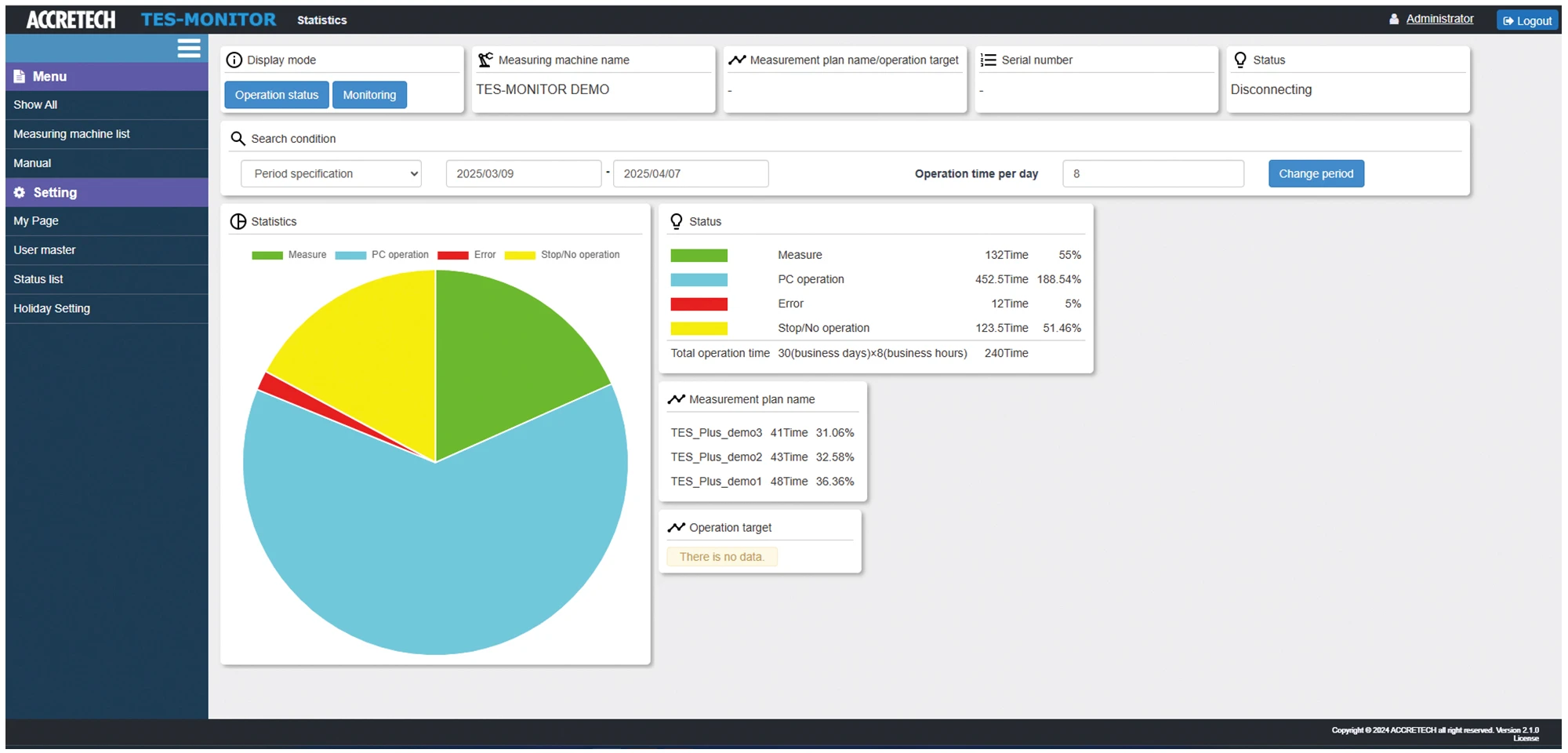Viewport: 1568px width, 753px height.
Task: Click the Setting gear icon in sidebar
Action: pos(20,192)
